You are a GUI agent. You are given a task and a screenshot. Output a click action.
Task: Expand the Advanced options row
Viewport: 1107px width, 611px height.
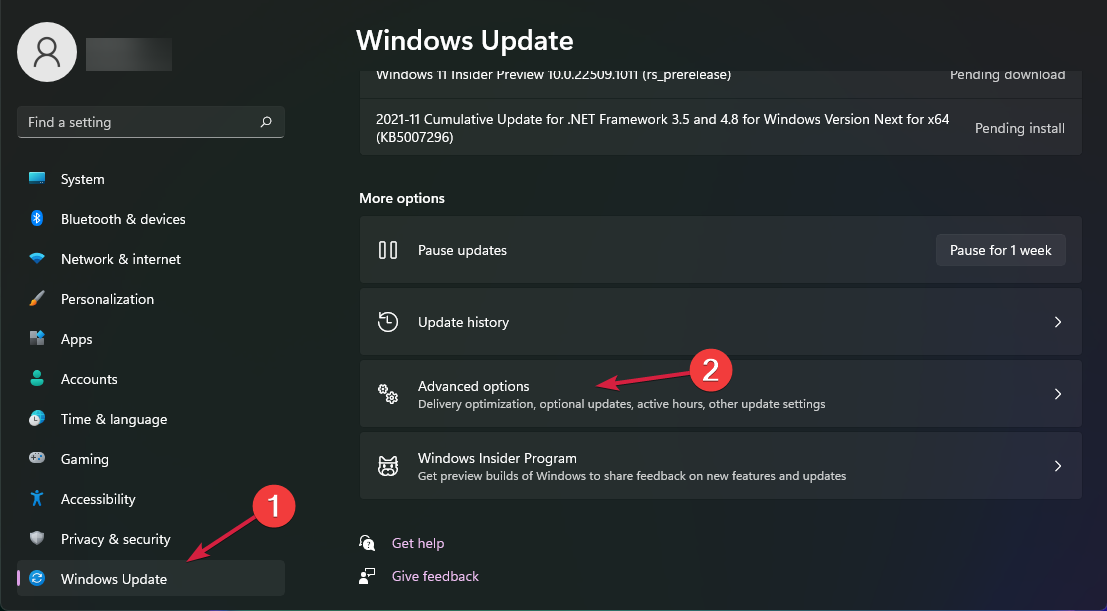point(720,393)
